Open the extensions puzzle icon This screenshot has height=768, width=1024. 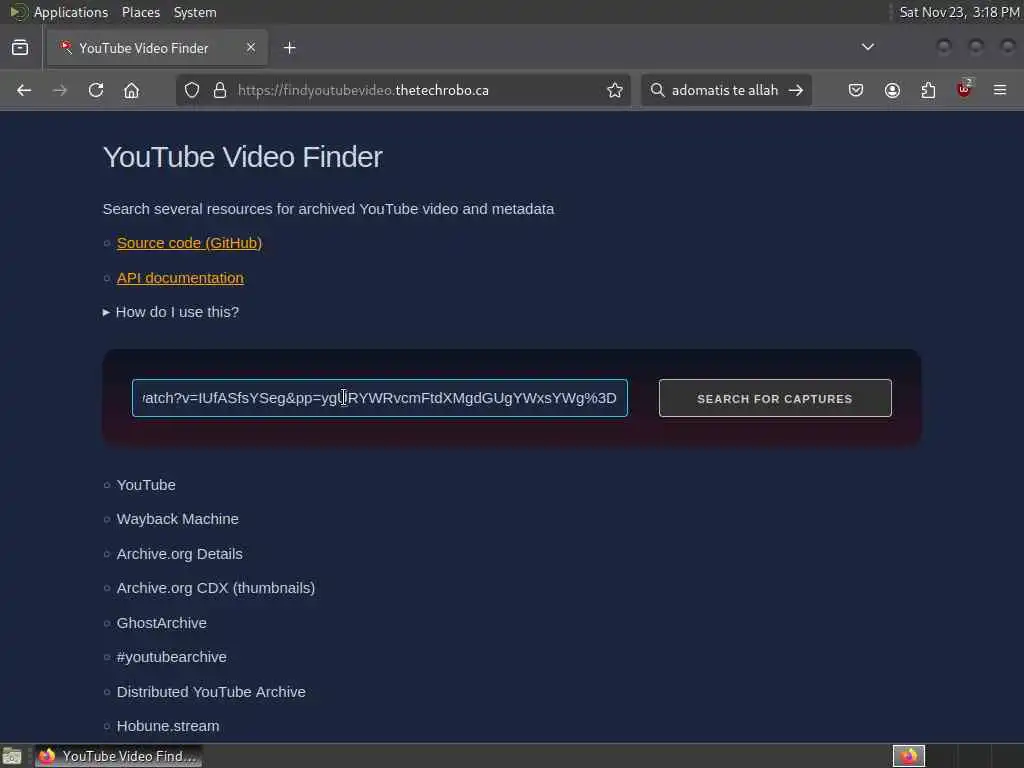[x=928, y=90]
